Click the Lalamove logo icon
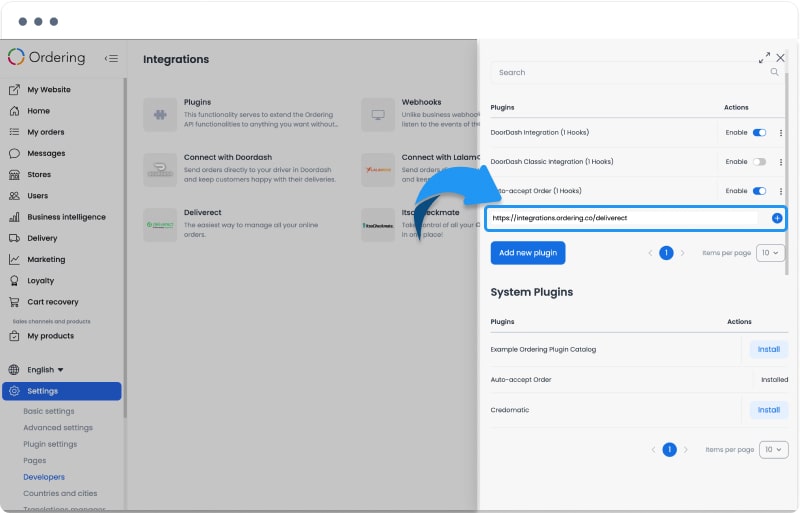 (x=378, y=170)
